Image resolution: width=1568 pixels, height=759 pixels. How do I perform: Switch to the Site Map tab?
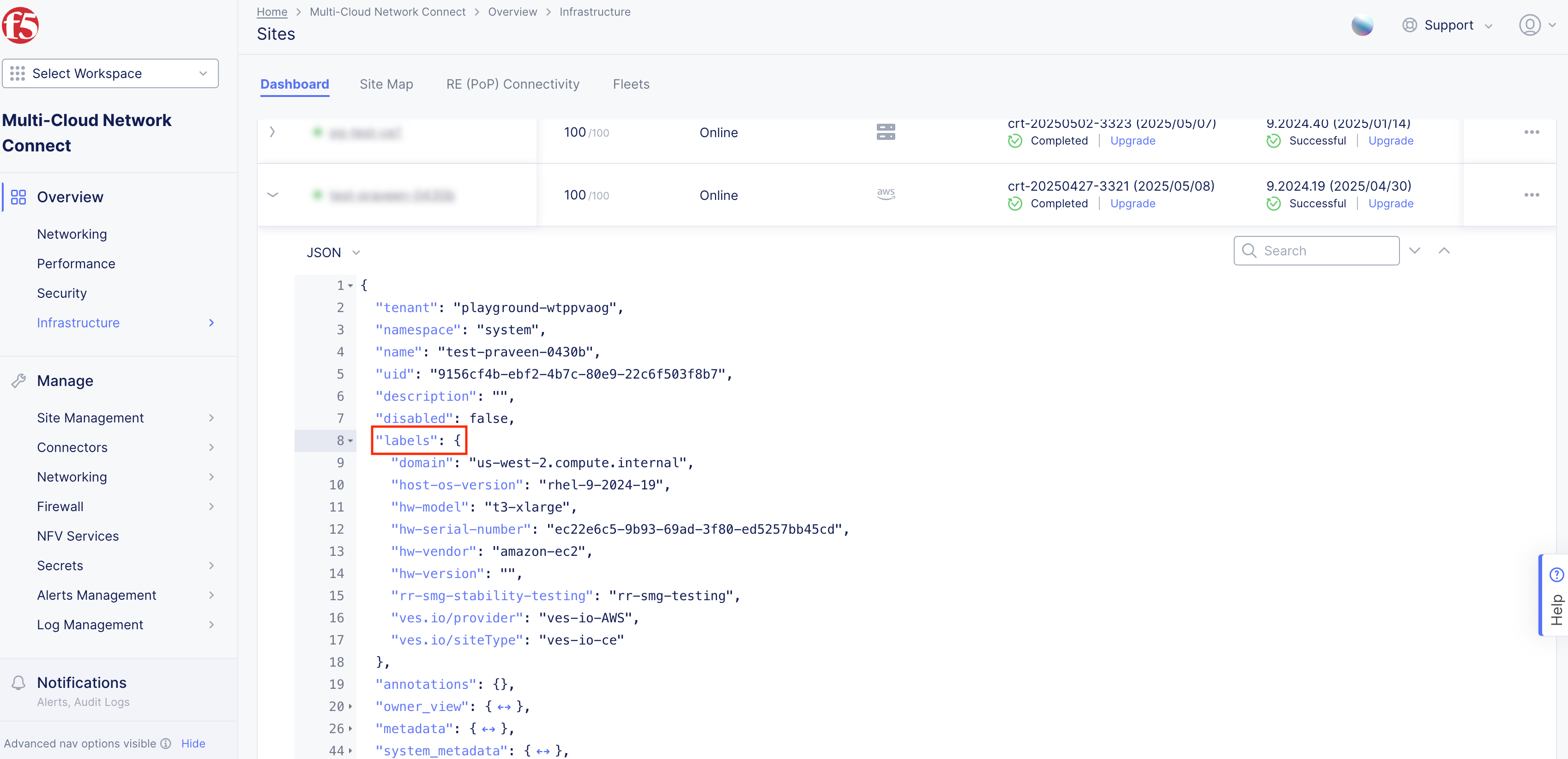pyautogui.click(x=386, y=84)
